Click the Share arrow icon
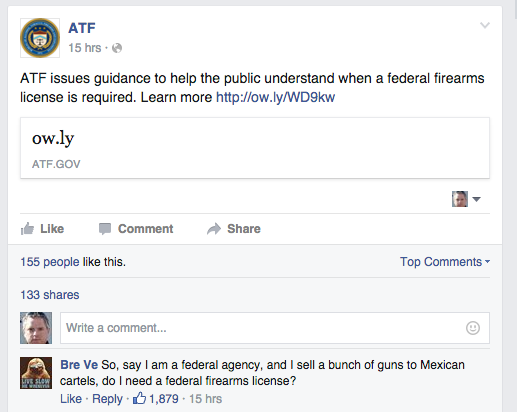Screen dimensions: 517x412 click(x=214, y=229)
